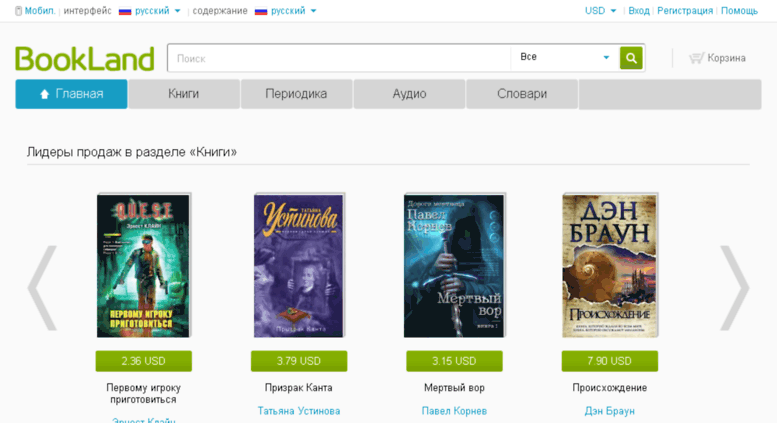Click the green search magnifier button
The height and width of the screenshot is (423, 777).
tap(631, 58)
